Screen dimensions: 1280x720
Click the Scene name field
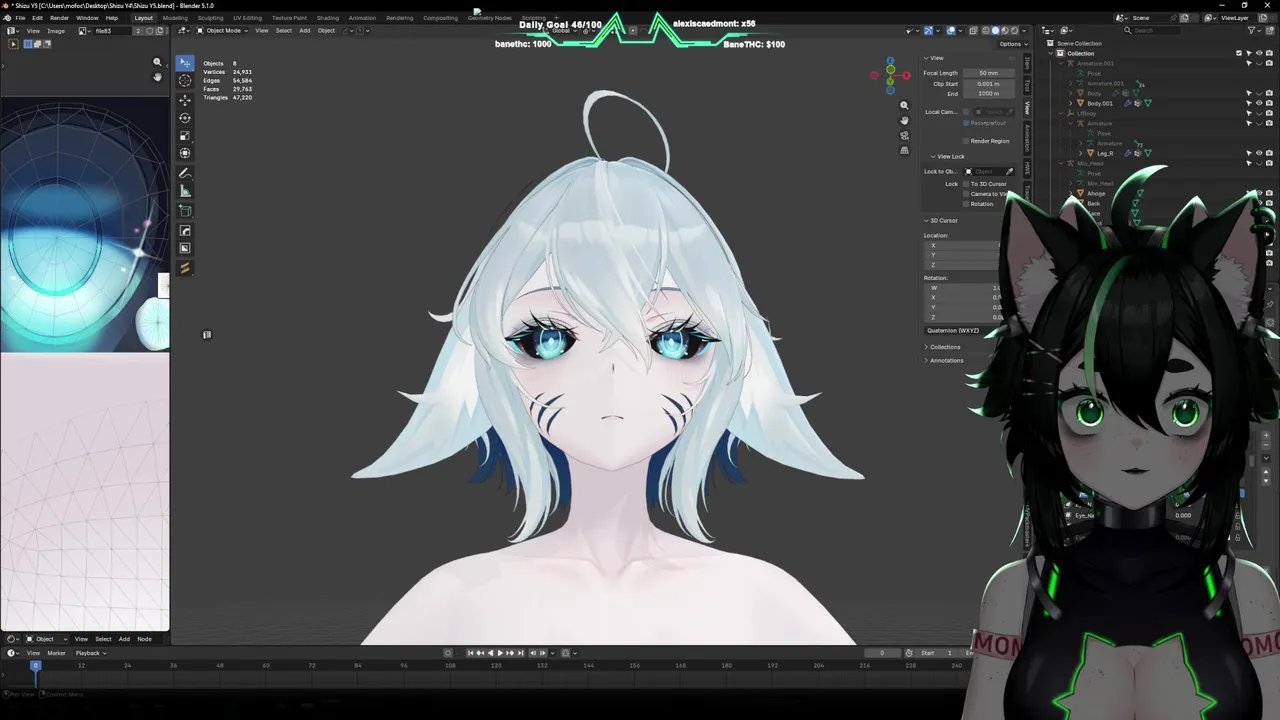[x=1150, y=18]
